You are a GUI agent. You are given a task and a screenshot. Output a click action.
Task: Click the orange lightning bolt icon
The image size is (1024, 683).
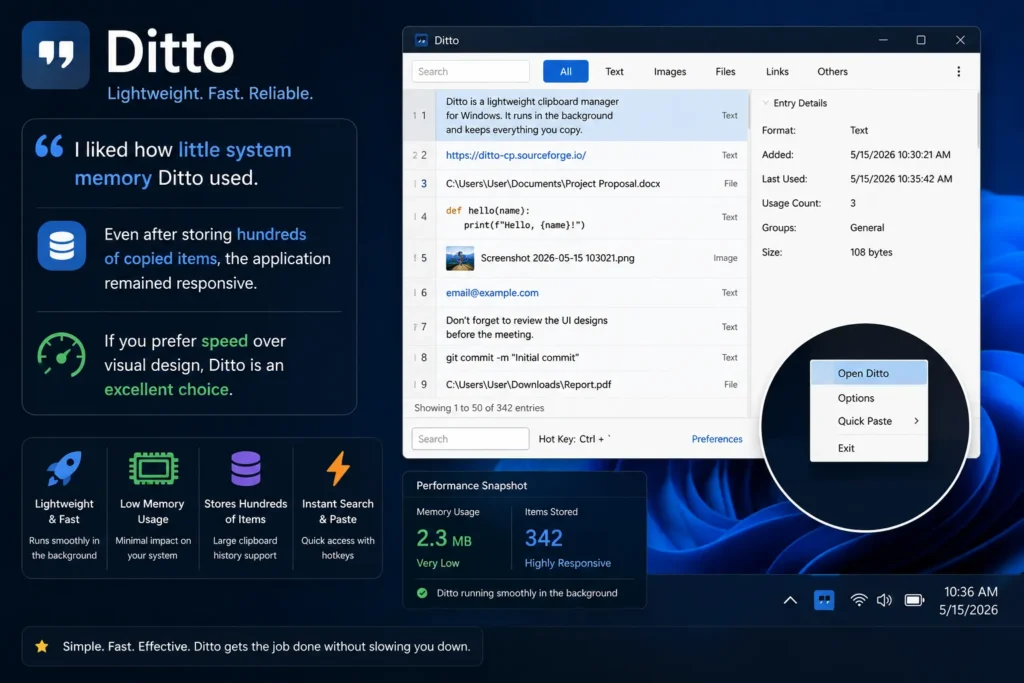[338, 468]
